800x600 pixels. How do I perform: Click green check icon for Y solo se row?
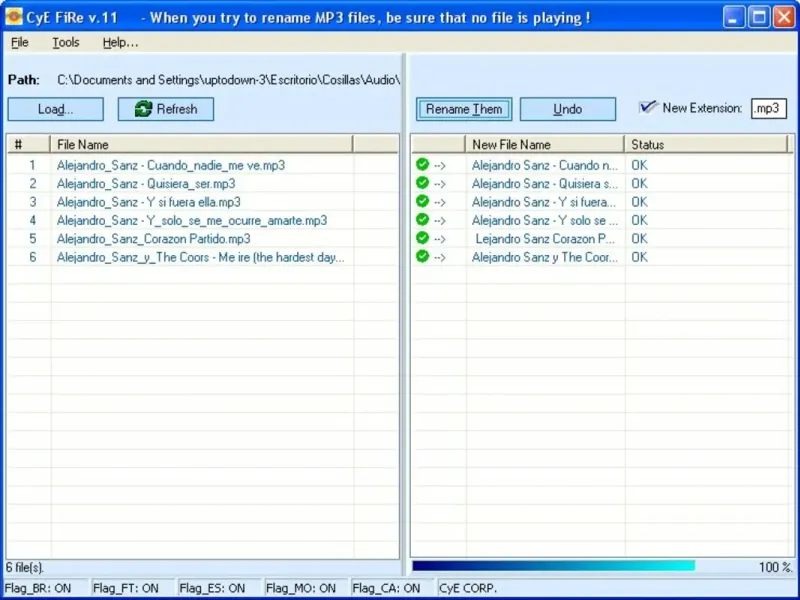pos(422,219)
